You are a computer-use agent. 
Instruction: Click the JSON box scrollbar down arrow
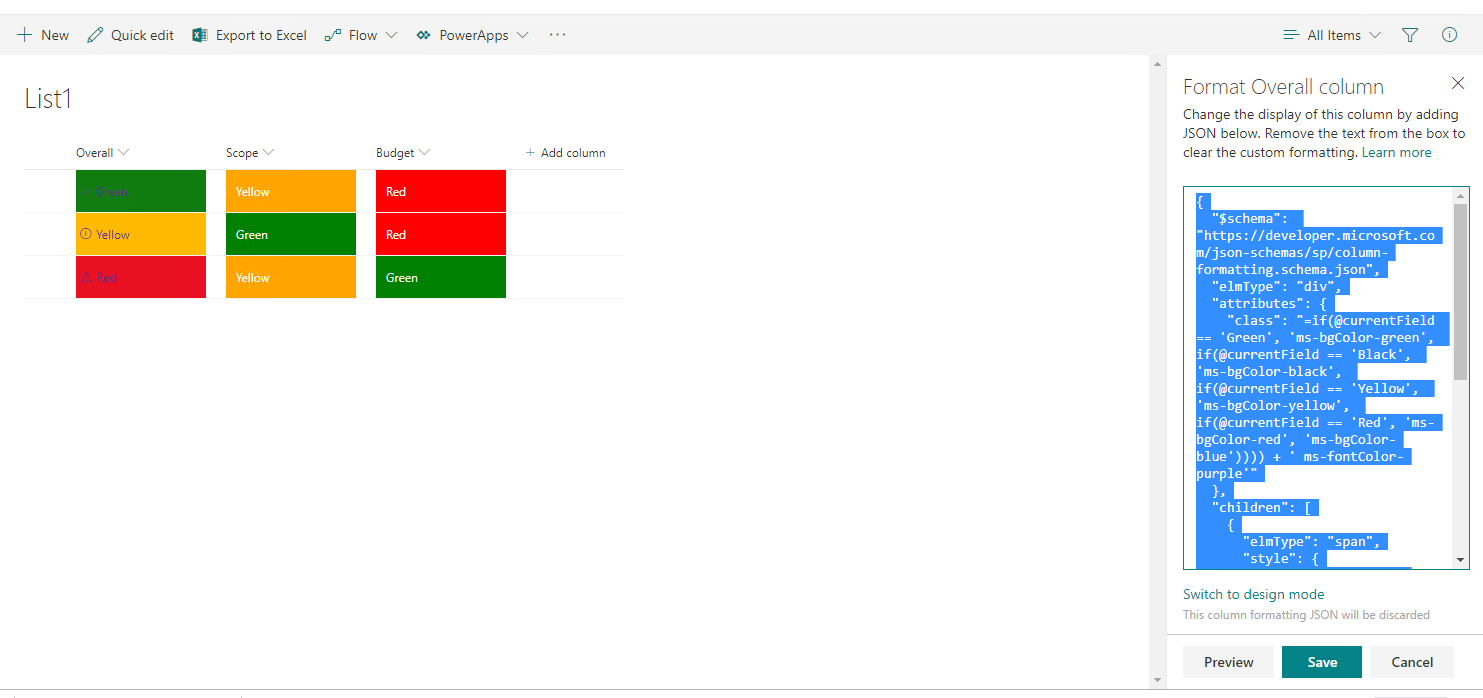click(x=1461, y=560)
